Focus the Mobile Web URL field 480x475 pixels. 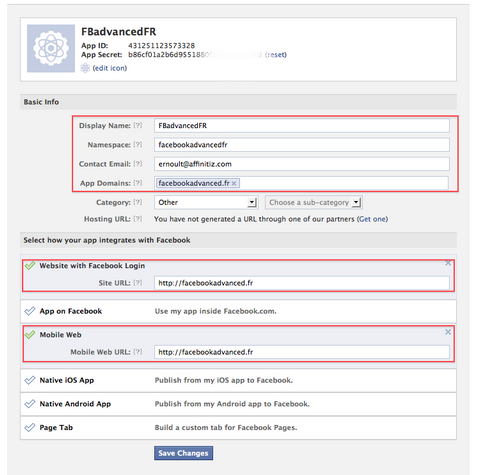(302, 352)
